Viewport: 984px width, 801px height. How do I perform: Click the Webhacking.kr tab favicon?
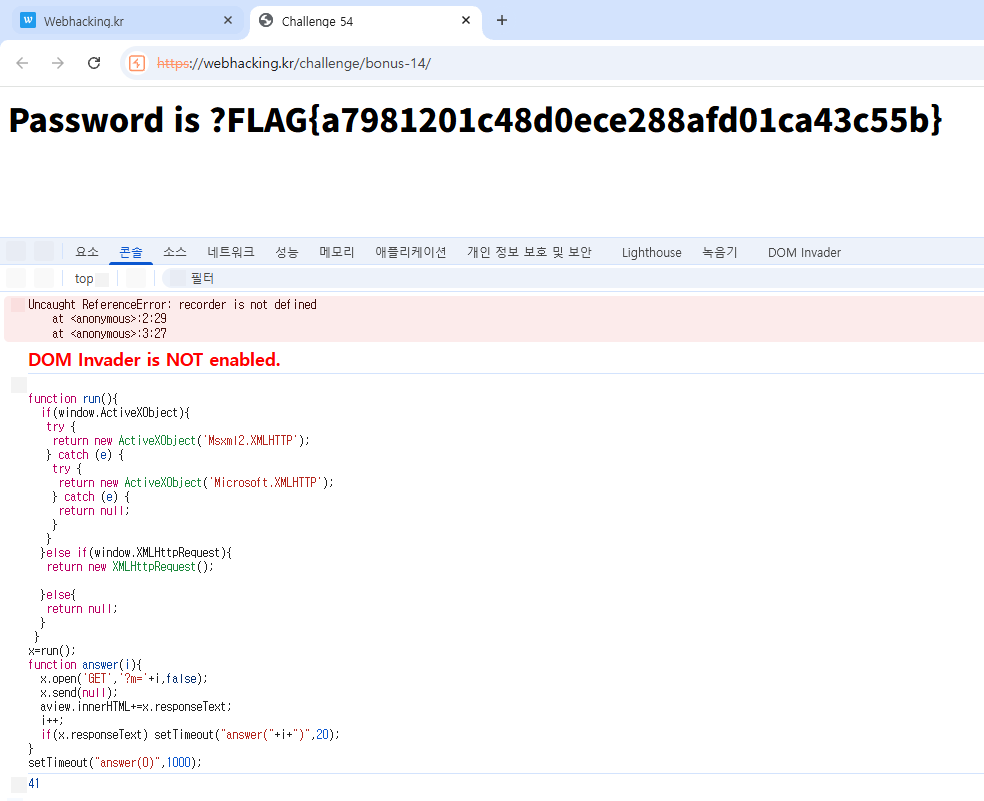tap(28, 20)
